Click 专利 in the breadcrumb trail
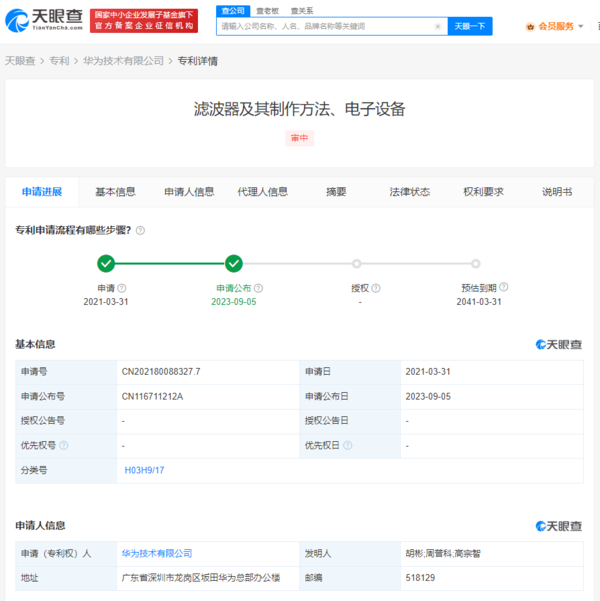The image size is (600, 601). [59, 61]
